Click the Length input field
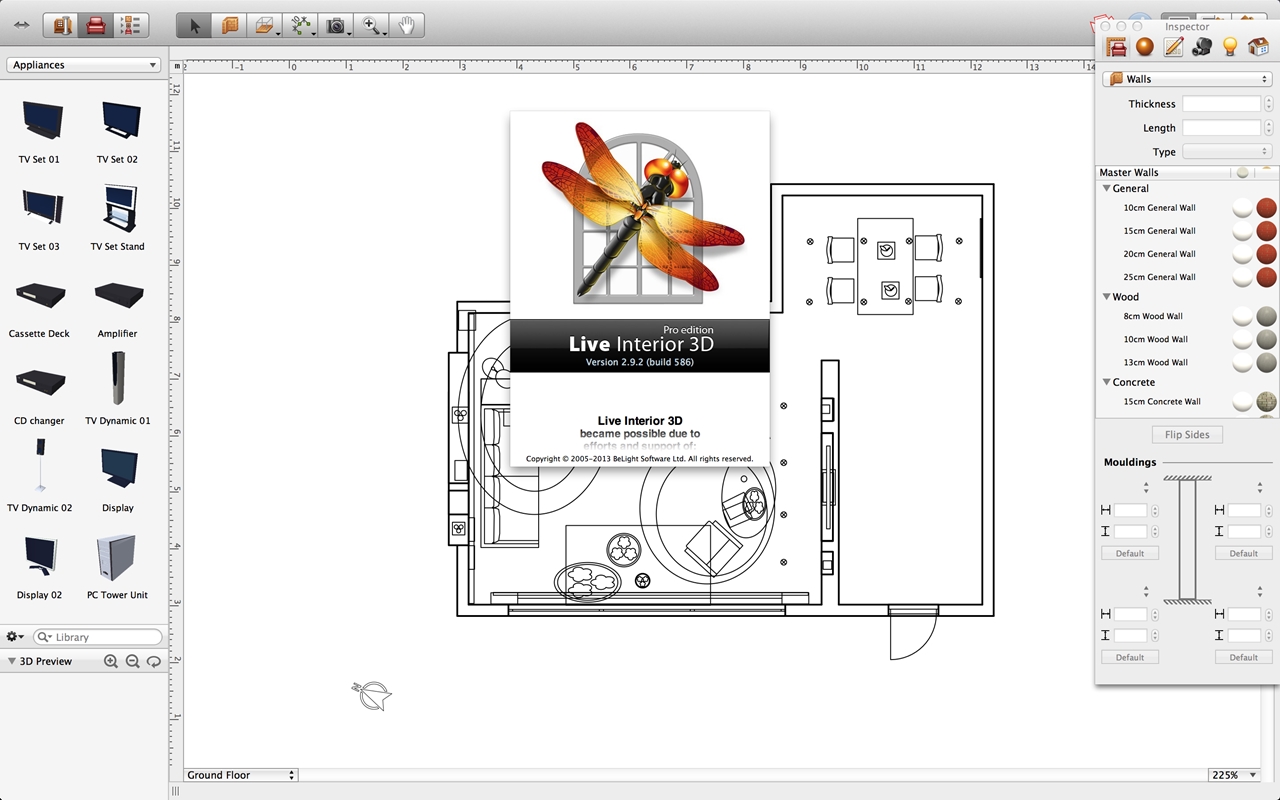This screenshot has height=800, width=1280. (x=1221, y=128)
